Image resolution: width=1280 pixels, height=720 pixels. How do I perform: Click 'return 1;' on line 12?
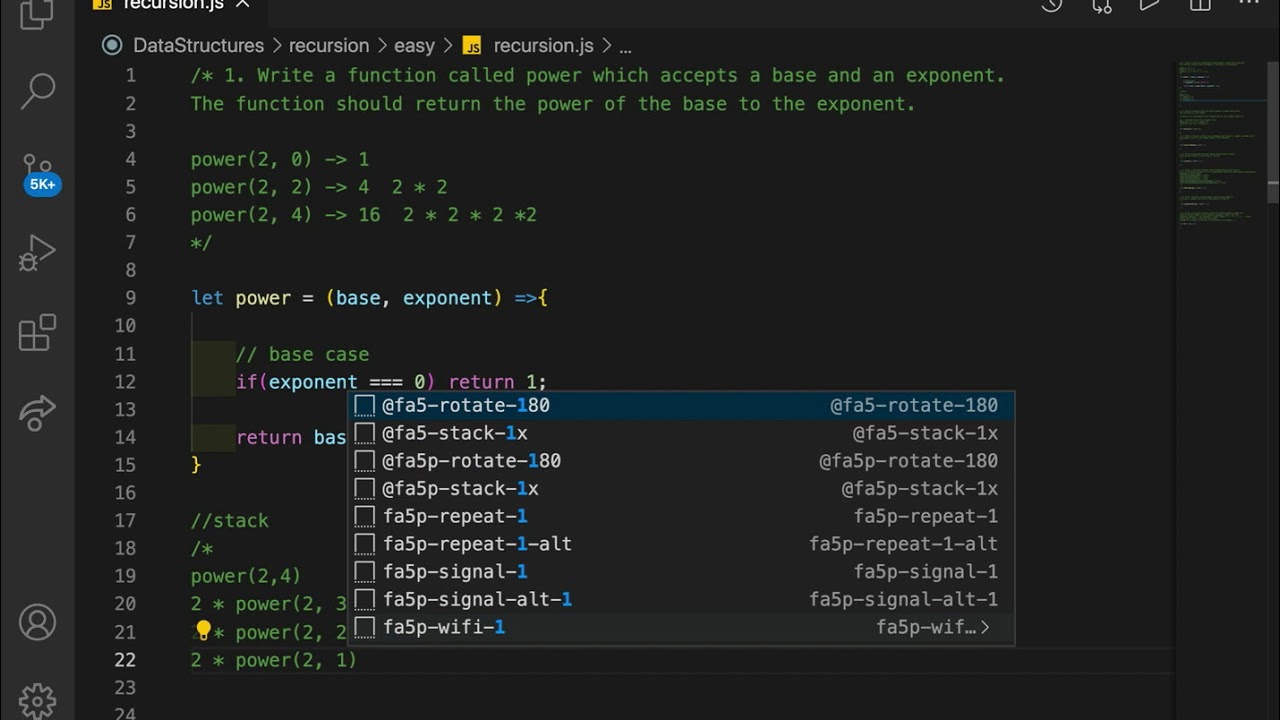[498, 382]
